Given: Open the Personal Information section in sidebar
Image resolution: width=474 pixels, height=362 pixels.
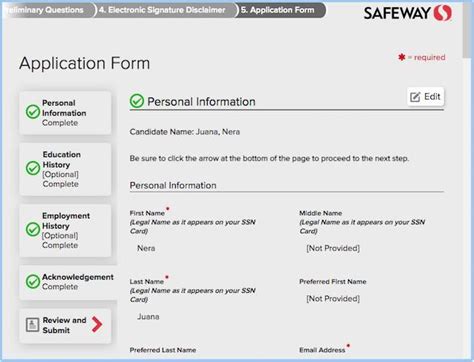Looking at the screenshot, I should 65,113.
